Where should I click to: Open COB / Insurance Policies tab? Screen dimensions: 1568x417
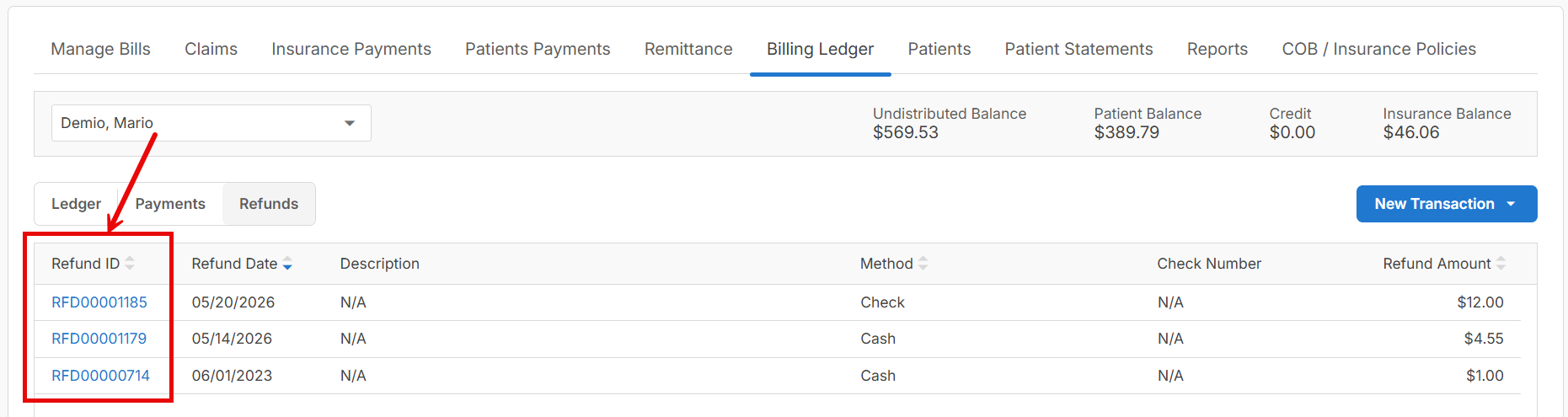pyautogui.click(x=1378, y=49)
